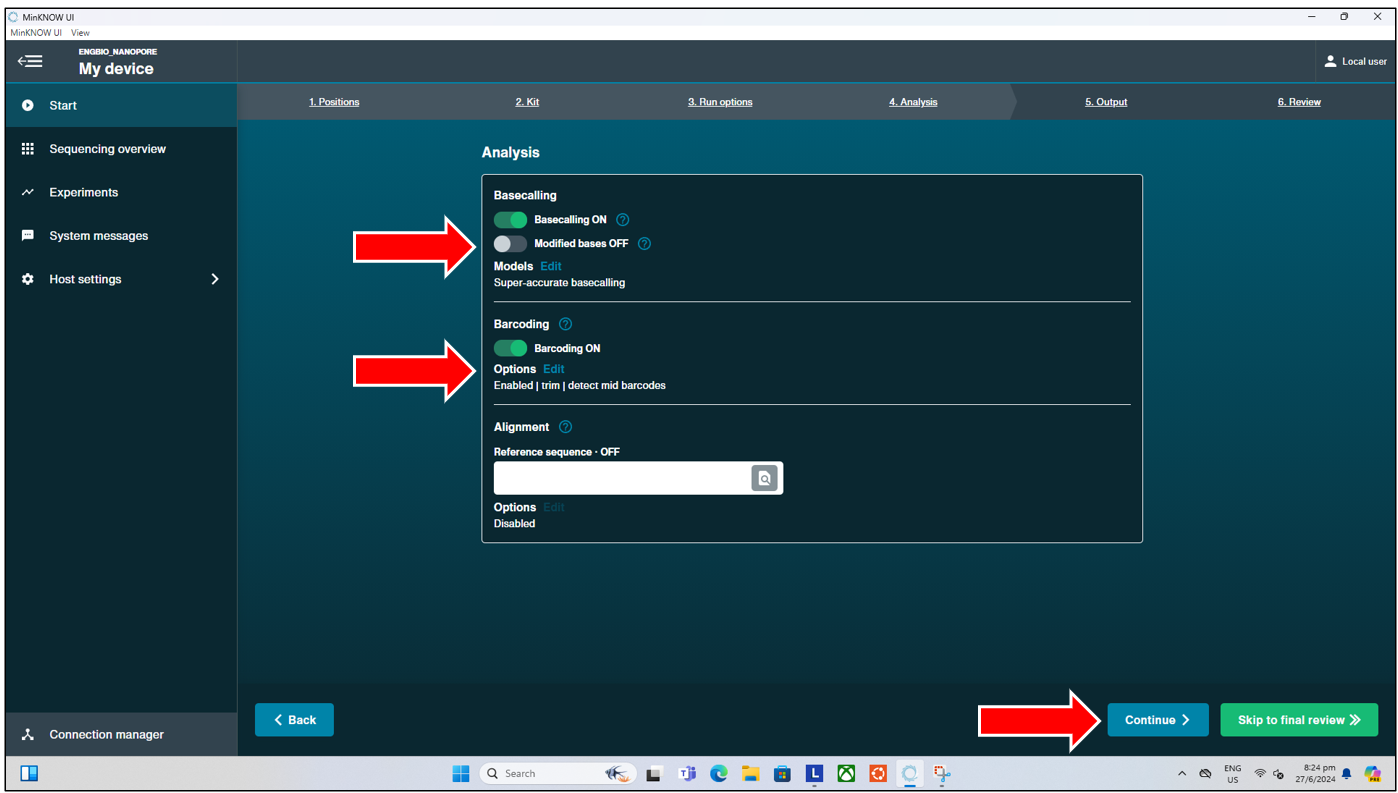Go to step 3. Run options
This screenshot has height=793, width=1398.
pyautogui.click(x=720, y=102)
